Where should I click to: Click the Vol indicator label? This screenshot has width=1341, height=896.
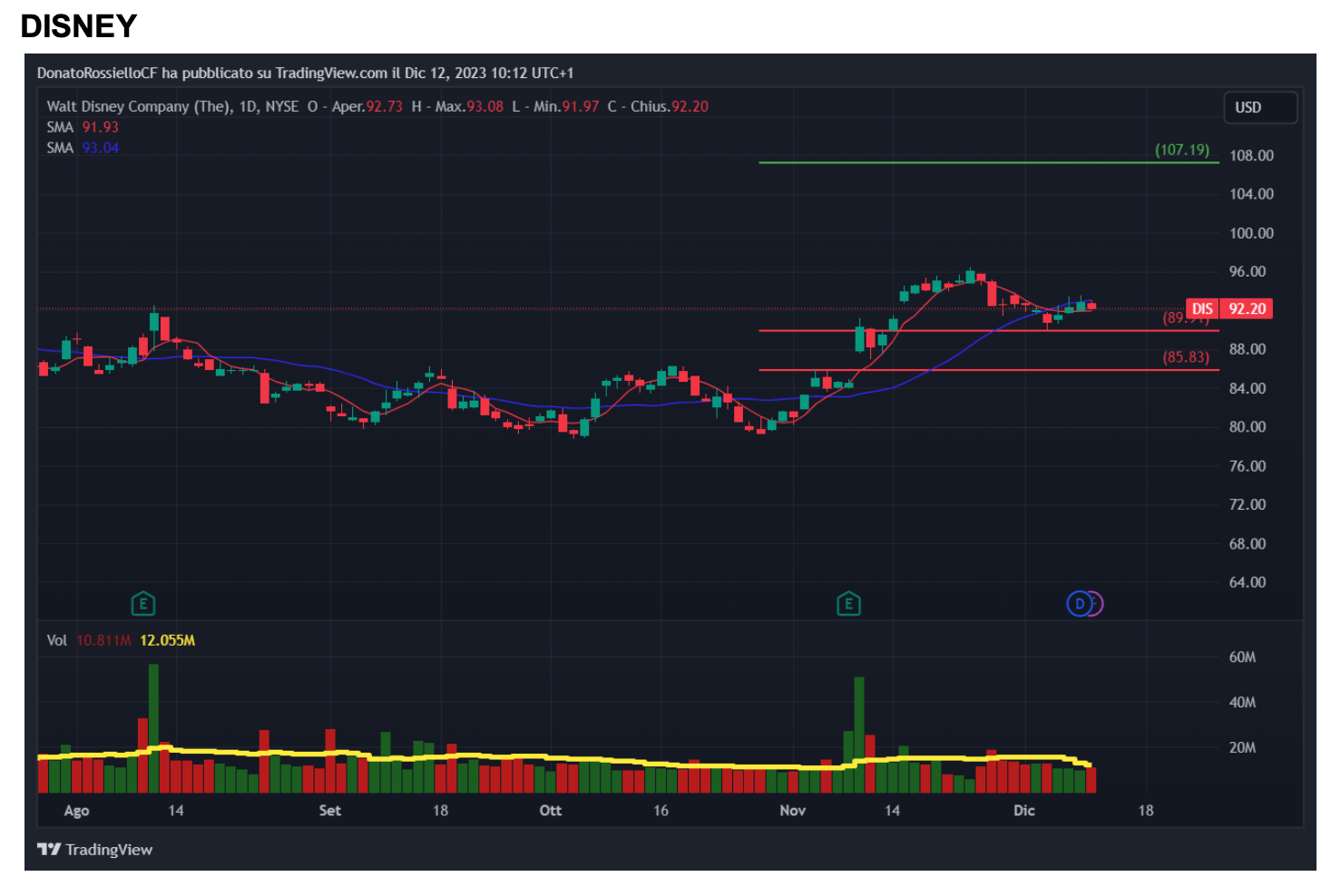click(57, 640)
